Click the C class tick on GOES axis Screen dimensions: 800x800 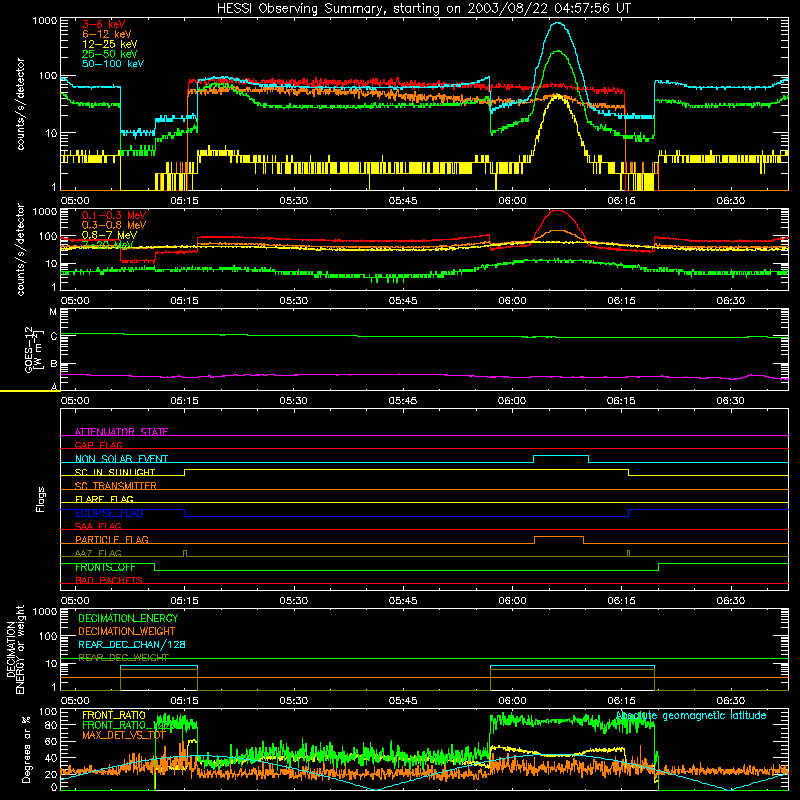point(54,336)
